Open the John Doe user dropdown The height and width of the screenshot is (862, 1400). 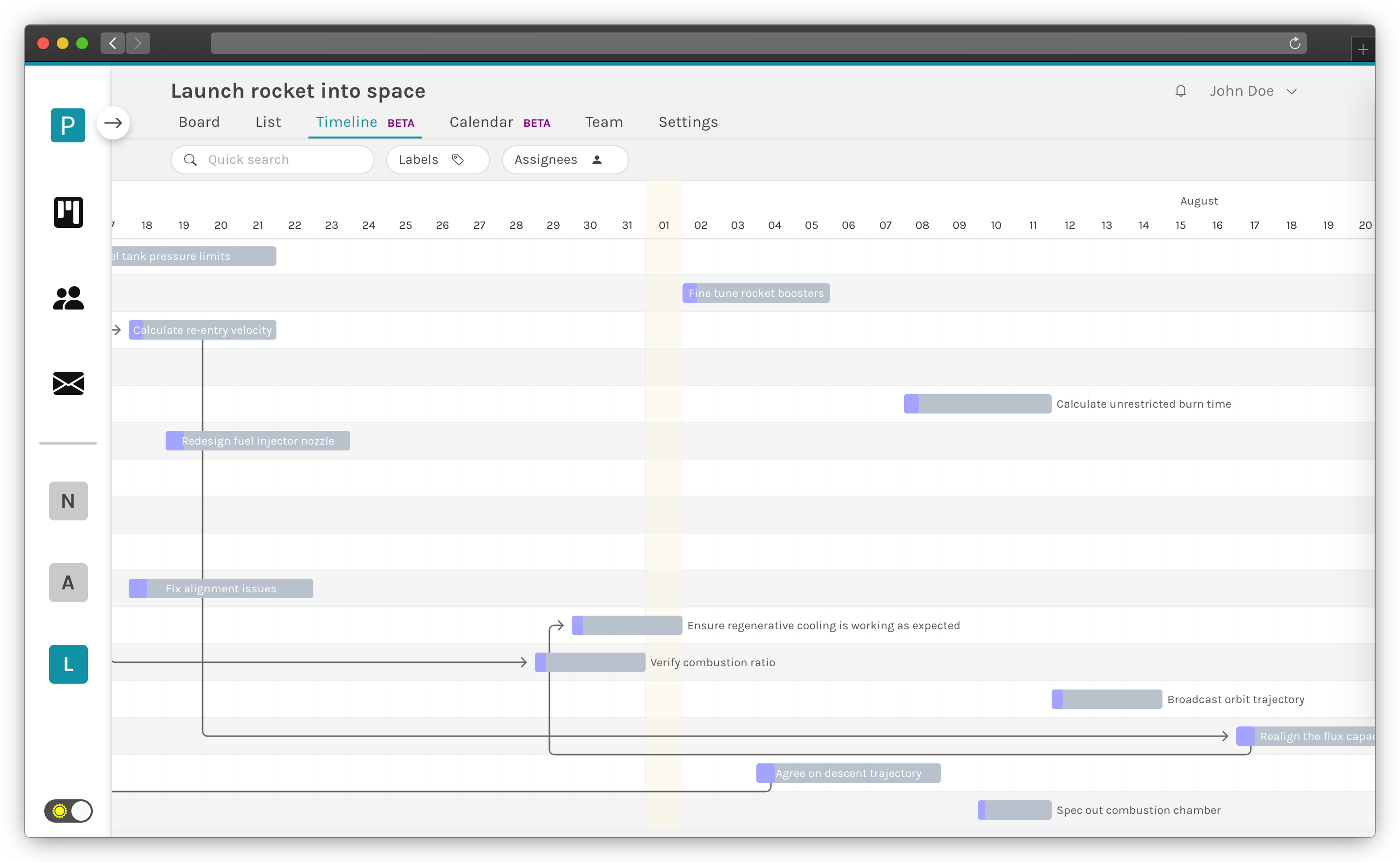pos(1253,91)
